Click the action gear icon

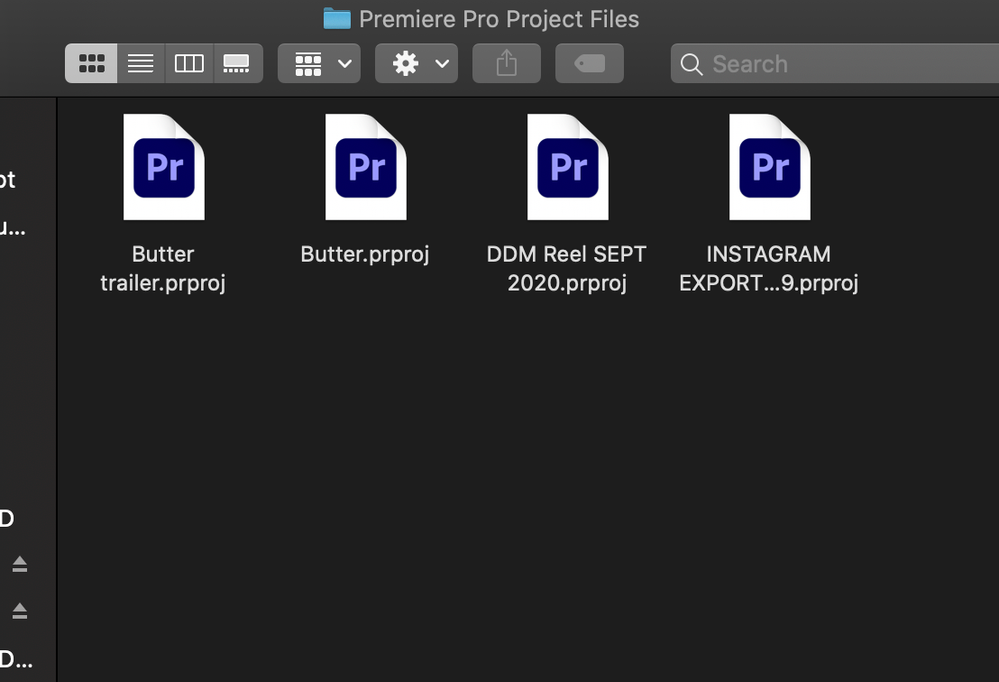coord(405,63)
